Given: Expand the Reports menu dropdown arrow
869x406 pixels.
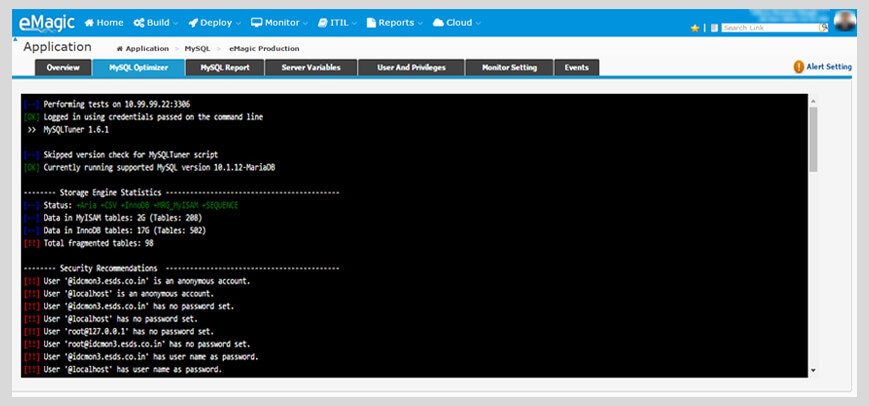Looking at the screenshot, I should click(x=420, y=23).
